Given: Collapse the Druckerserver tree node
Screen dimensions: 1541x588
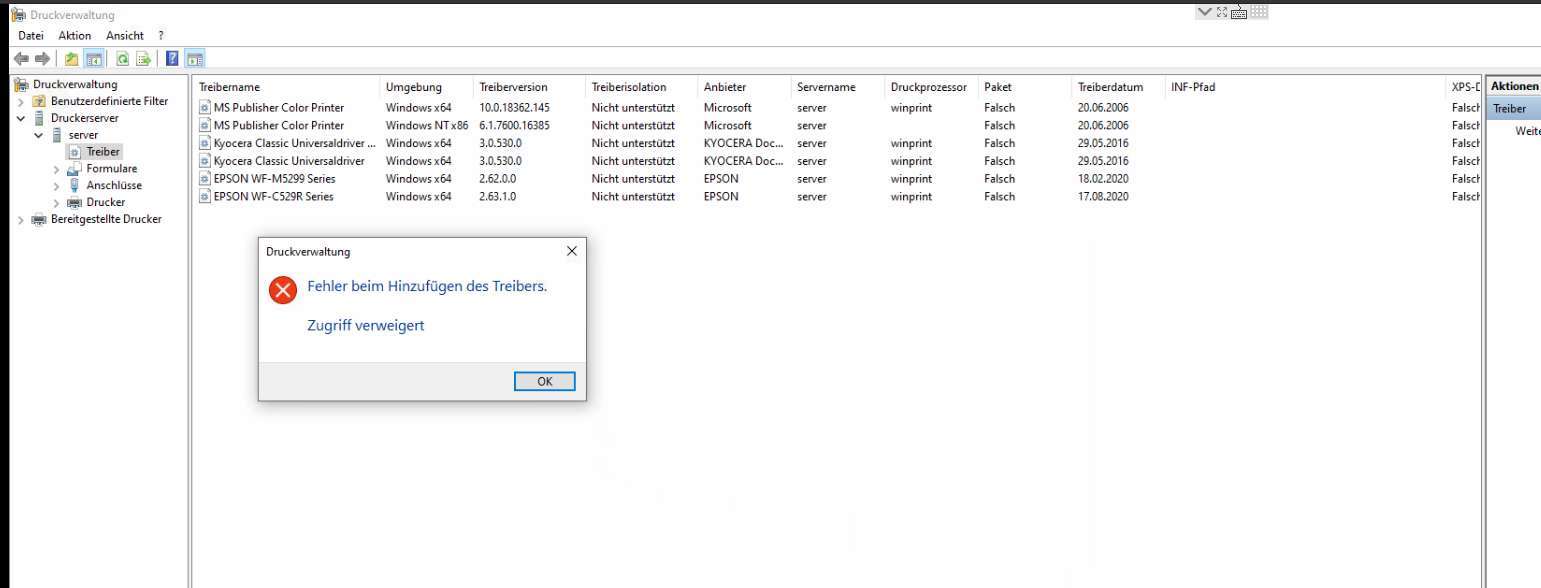Looking at the screenshot, I should (21, 118).
